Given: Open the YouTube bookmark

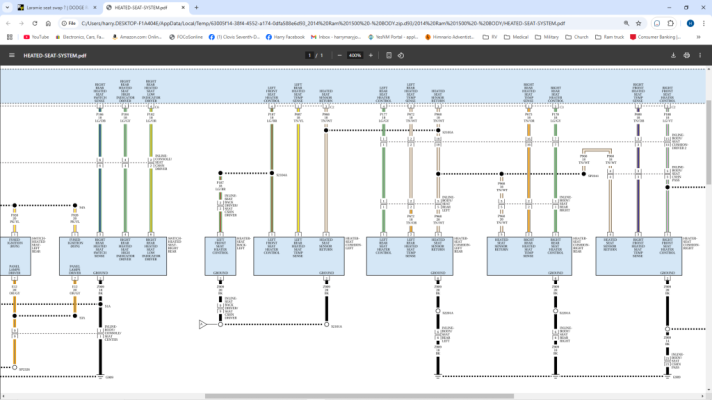Looking at the screenshot, I should click(x=36, y=37).
